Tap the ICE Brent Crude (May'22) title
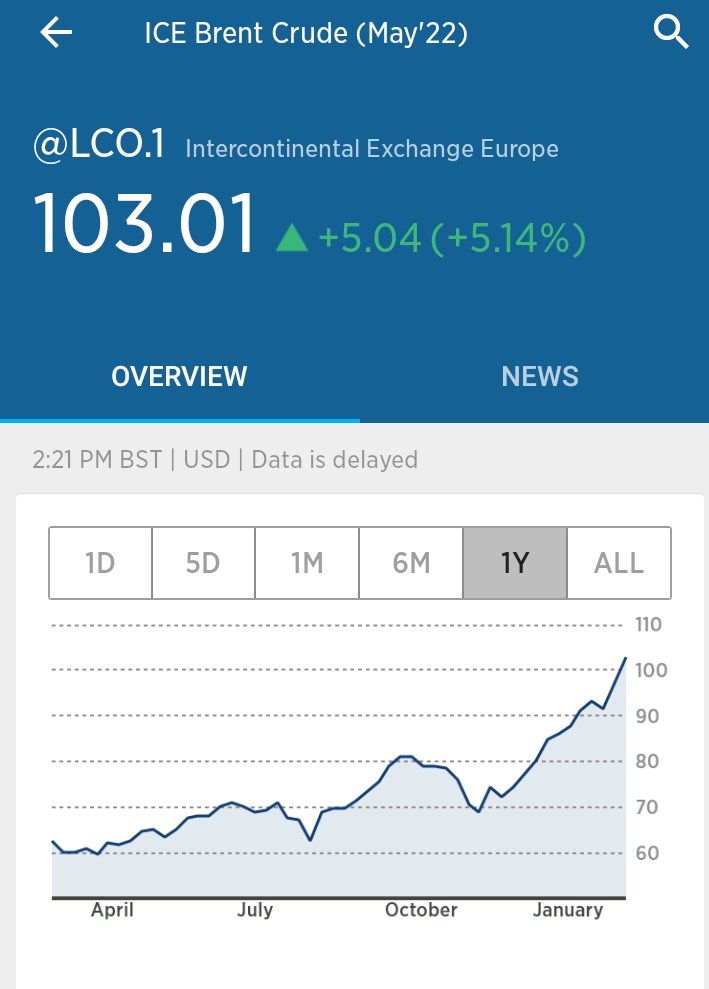The image size is (709, 989). click(306, 34)
